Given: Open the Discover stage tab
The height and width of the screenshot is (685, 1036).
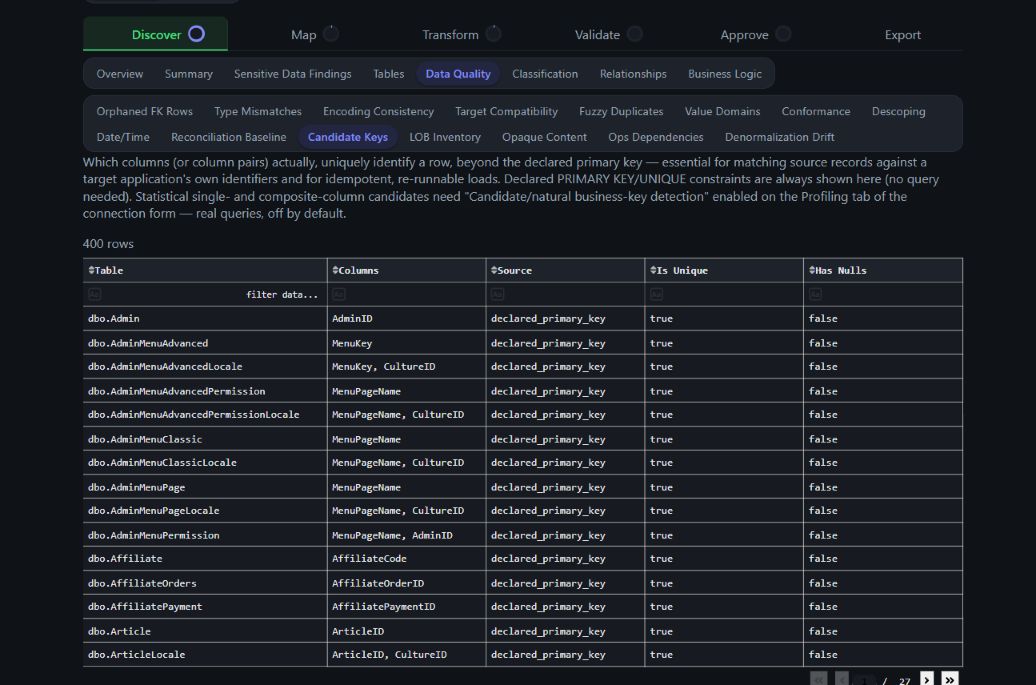Looking at the screenshot, I should click(x=155, y=34).
